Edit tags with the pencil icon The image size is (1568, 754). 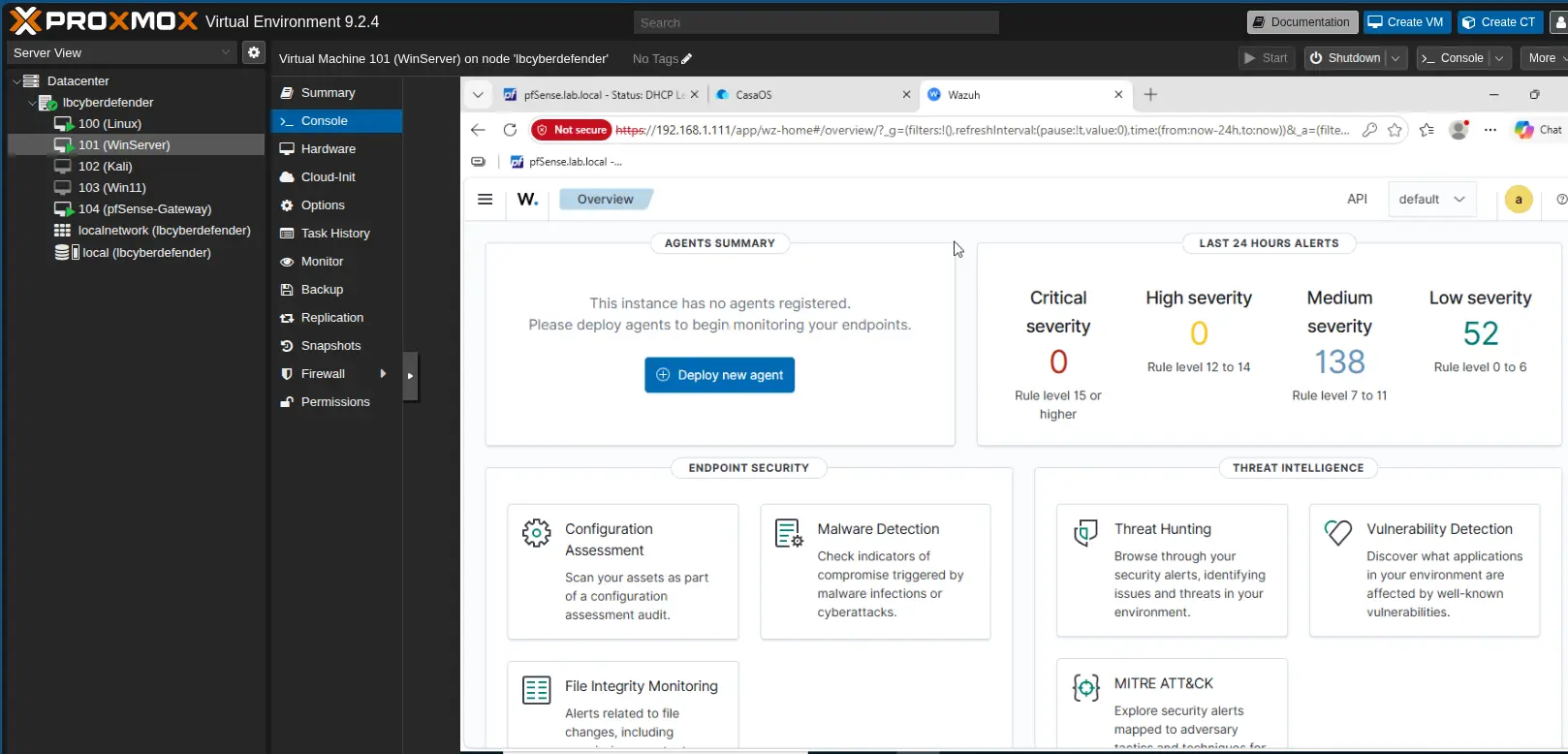tap(687, 59)
